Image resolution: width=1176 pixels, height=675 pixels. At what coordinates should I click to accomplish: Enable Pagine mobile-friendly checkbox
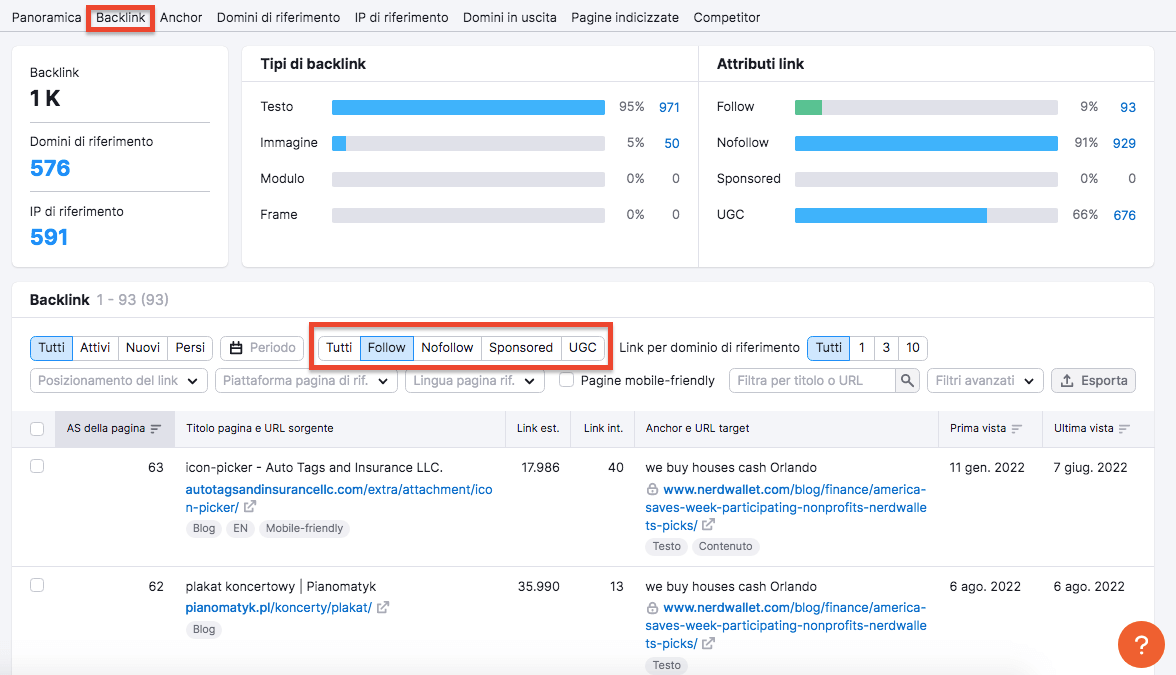(566, 380)
